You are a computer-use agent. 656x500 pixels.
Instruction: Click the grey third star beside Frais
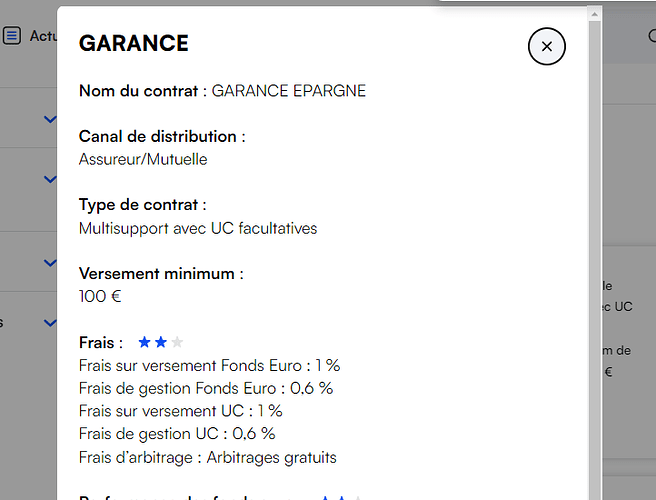pyautogui.click(x=177, y=342)
